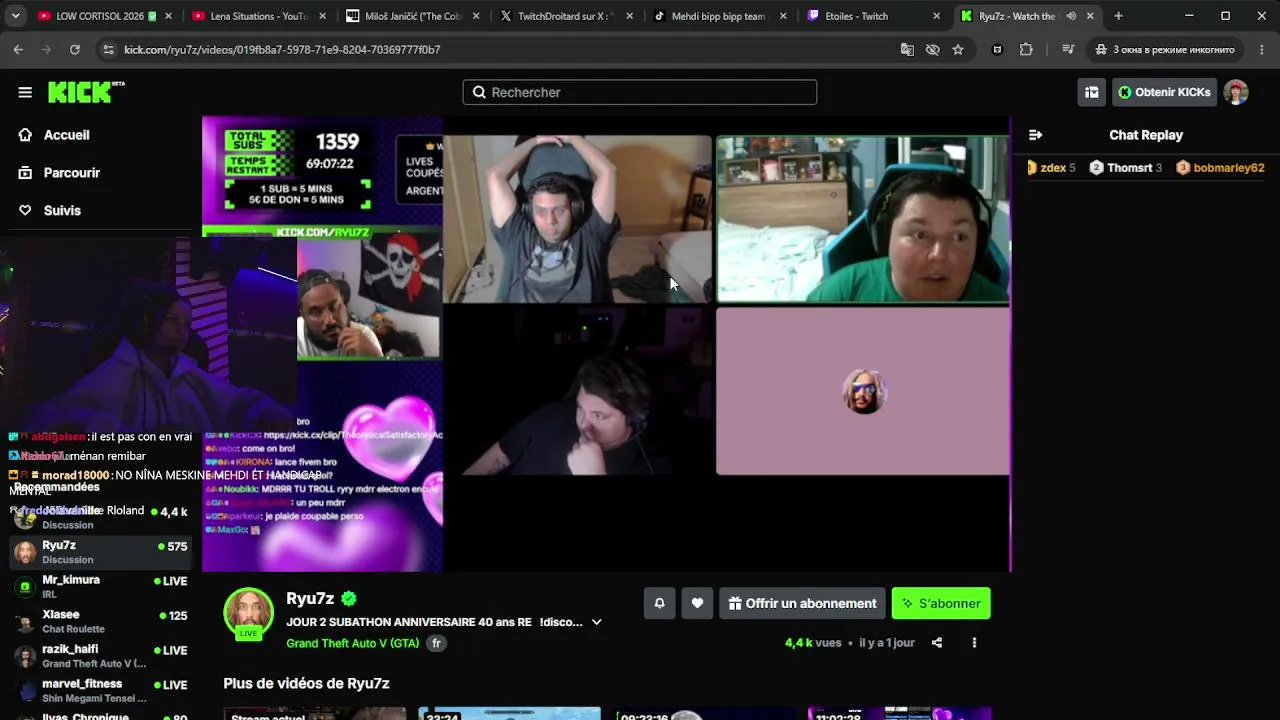This screenshot has height=720, width=1280.
Task: Switch to Mehdi bipp bipp team tab
Action: 720,16
